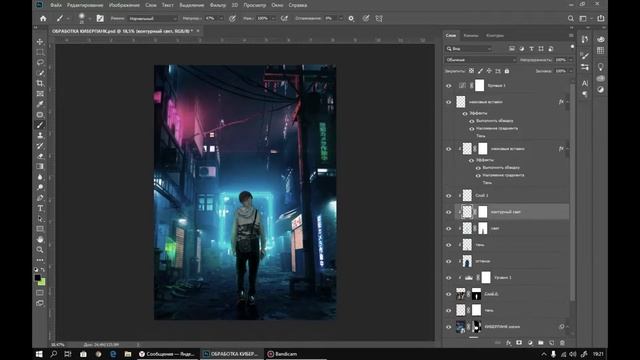The height and width of the screenshot is (360, 640).
Task: Select the Eyedropper tool
Action: click(x=40, y=104)
